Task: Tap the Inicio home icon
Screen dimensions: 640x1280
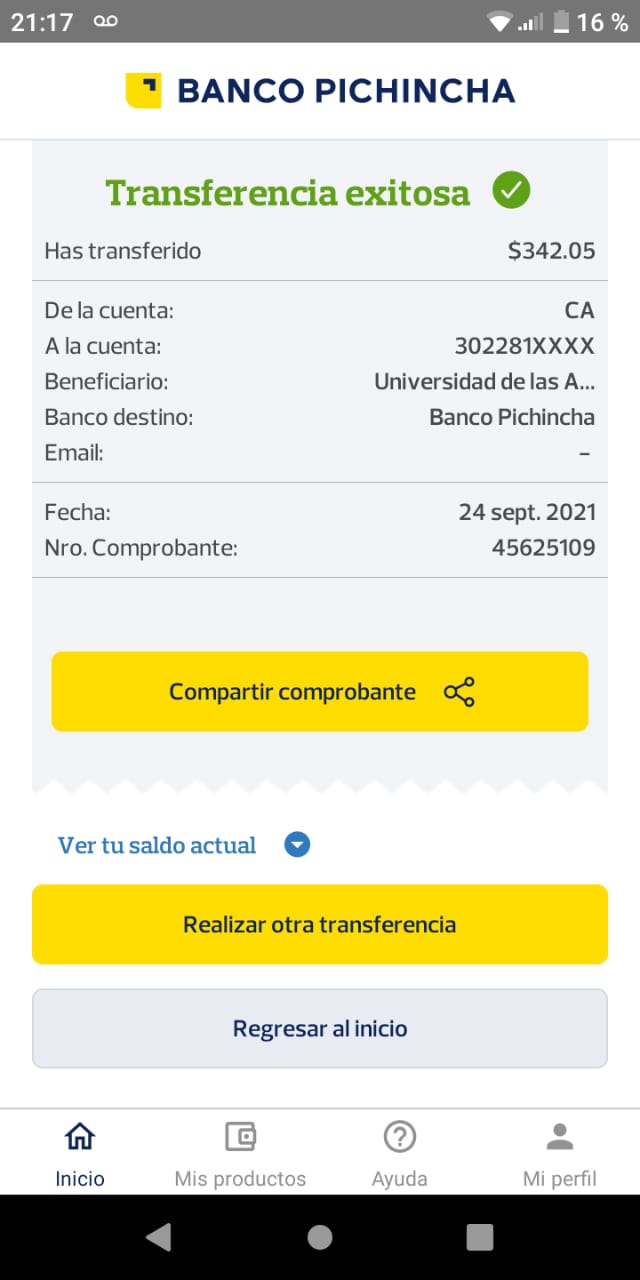Action: (80, 1137)
